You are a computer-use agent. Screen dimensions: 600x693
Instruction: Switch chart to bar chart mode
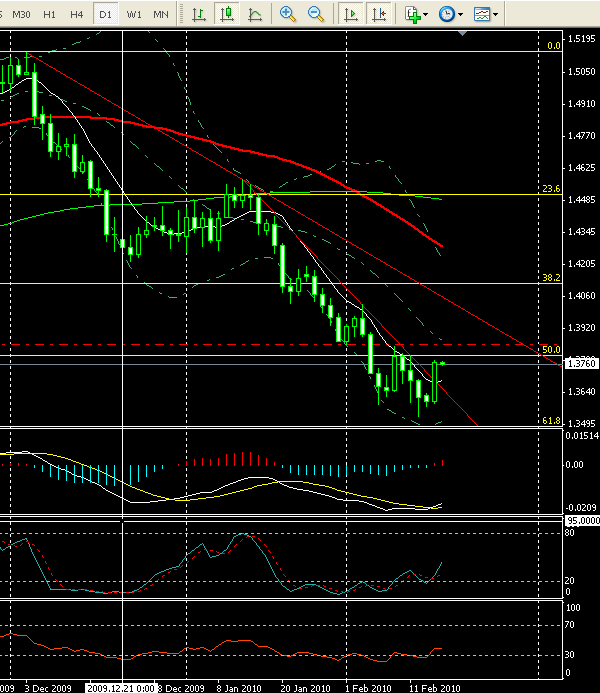(x=199, y=14)
